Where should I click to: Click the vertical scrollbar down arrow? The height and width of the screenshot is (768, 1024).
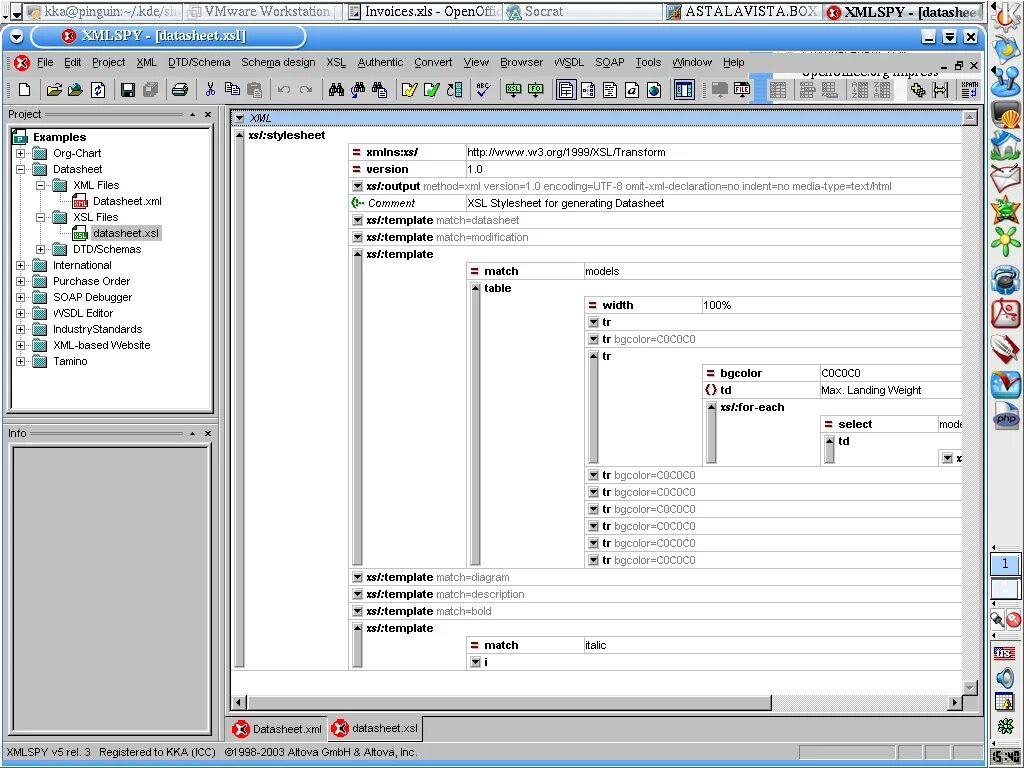point(970,687)
